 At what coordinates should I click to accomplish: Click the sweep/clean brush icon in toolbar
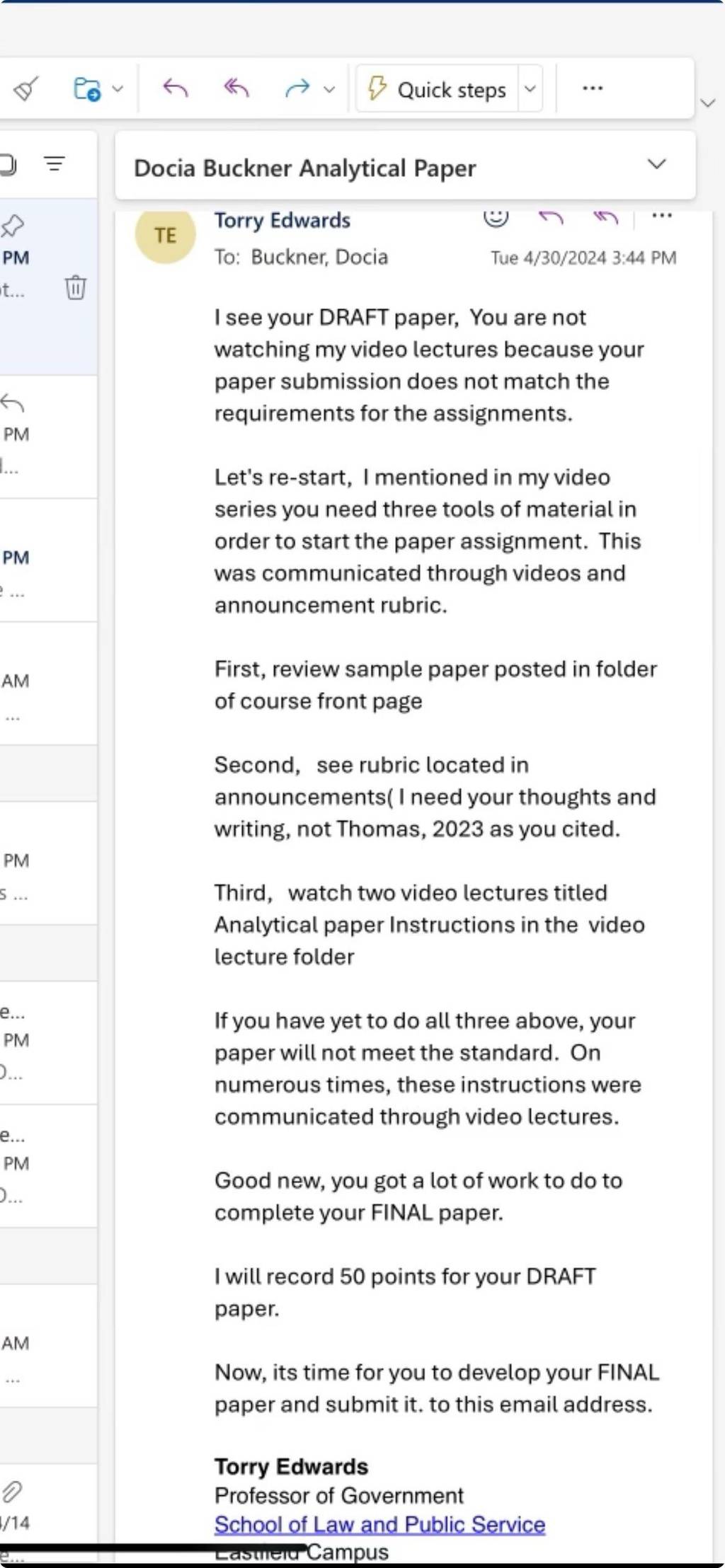[x=26, y=89]
